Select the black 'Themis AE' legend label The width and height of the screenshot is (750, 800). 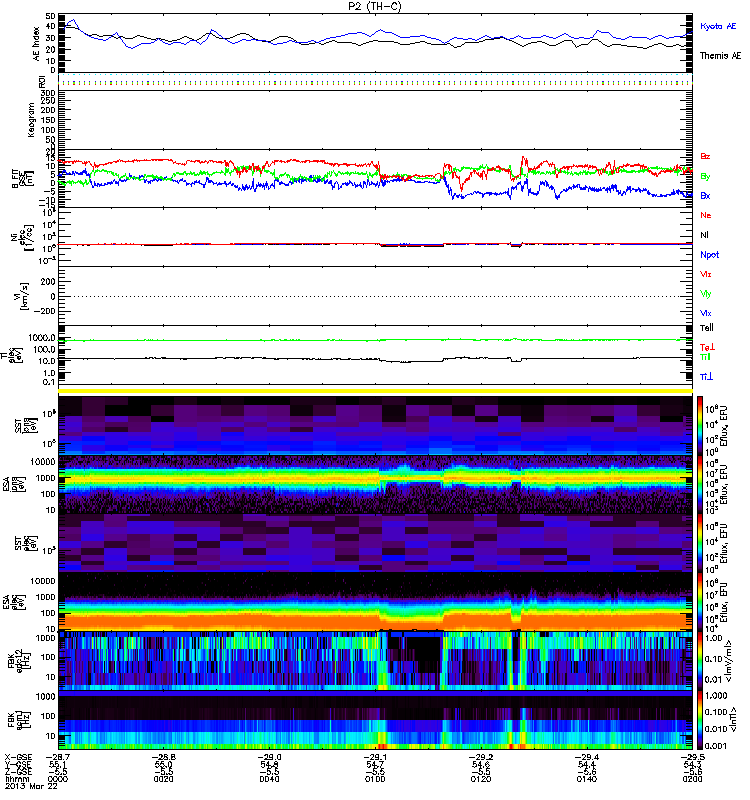coord(720,56)
